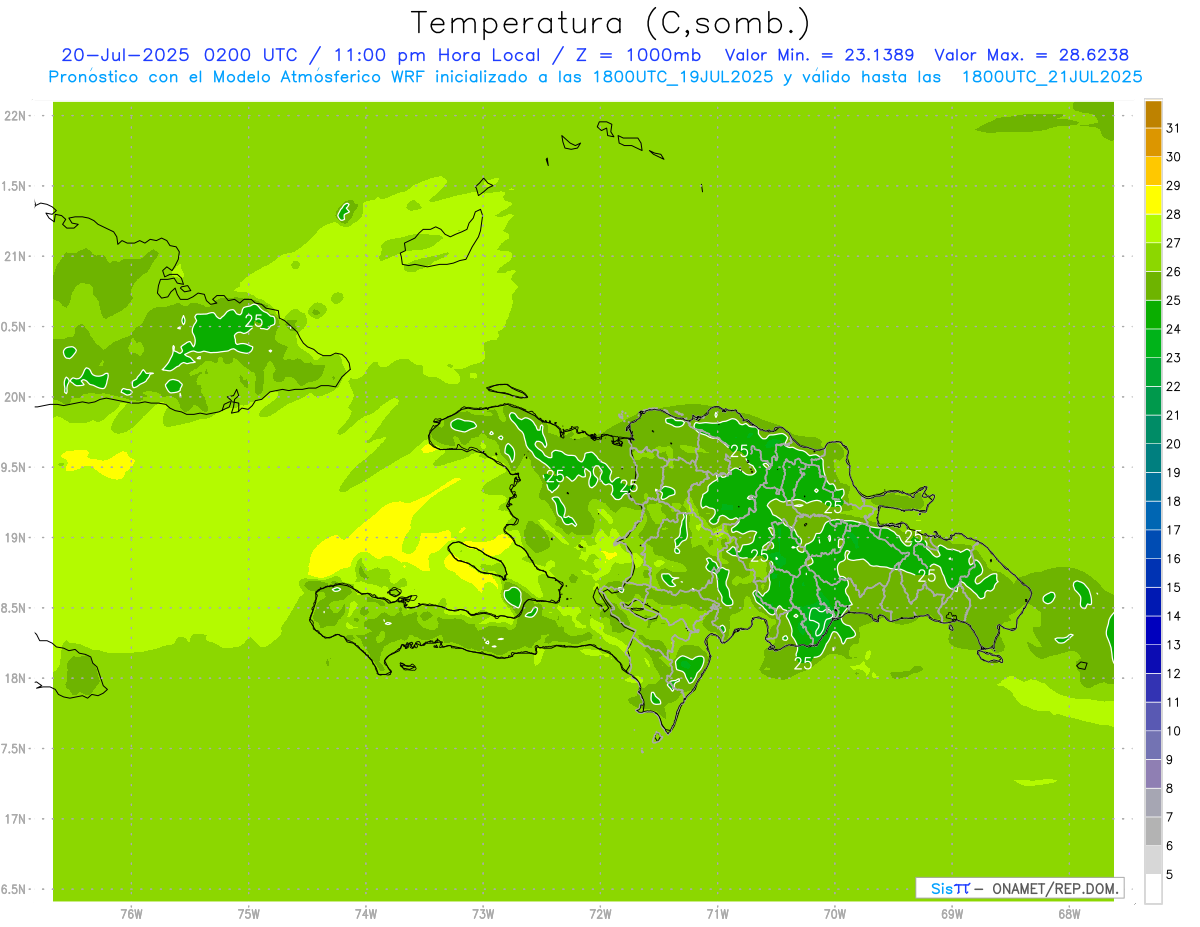Screen dimensions: 1200x927
Task: Select the "Valor Min. = 23.1389" text
Action: (x=819, y=55)
